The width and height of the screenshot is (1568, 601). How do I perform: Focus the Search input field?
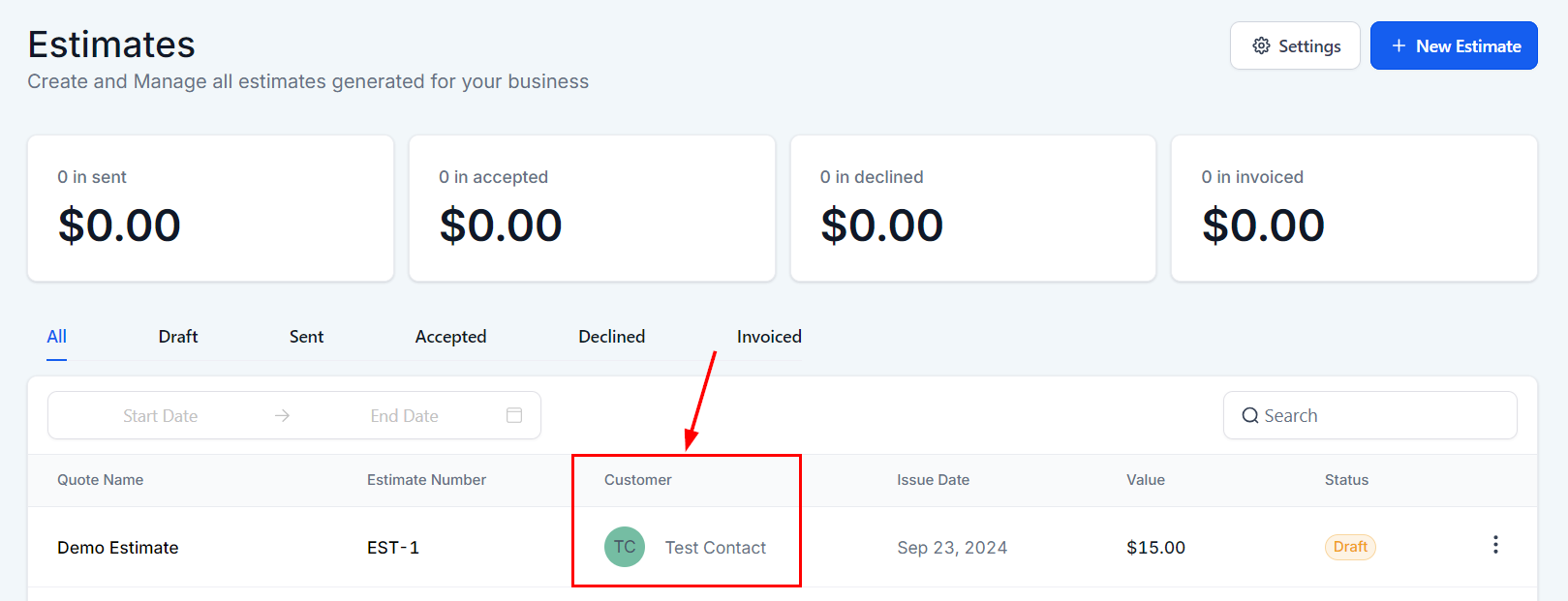[x=1369, y=415]
